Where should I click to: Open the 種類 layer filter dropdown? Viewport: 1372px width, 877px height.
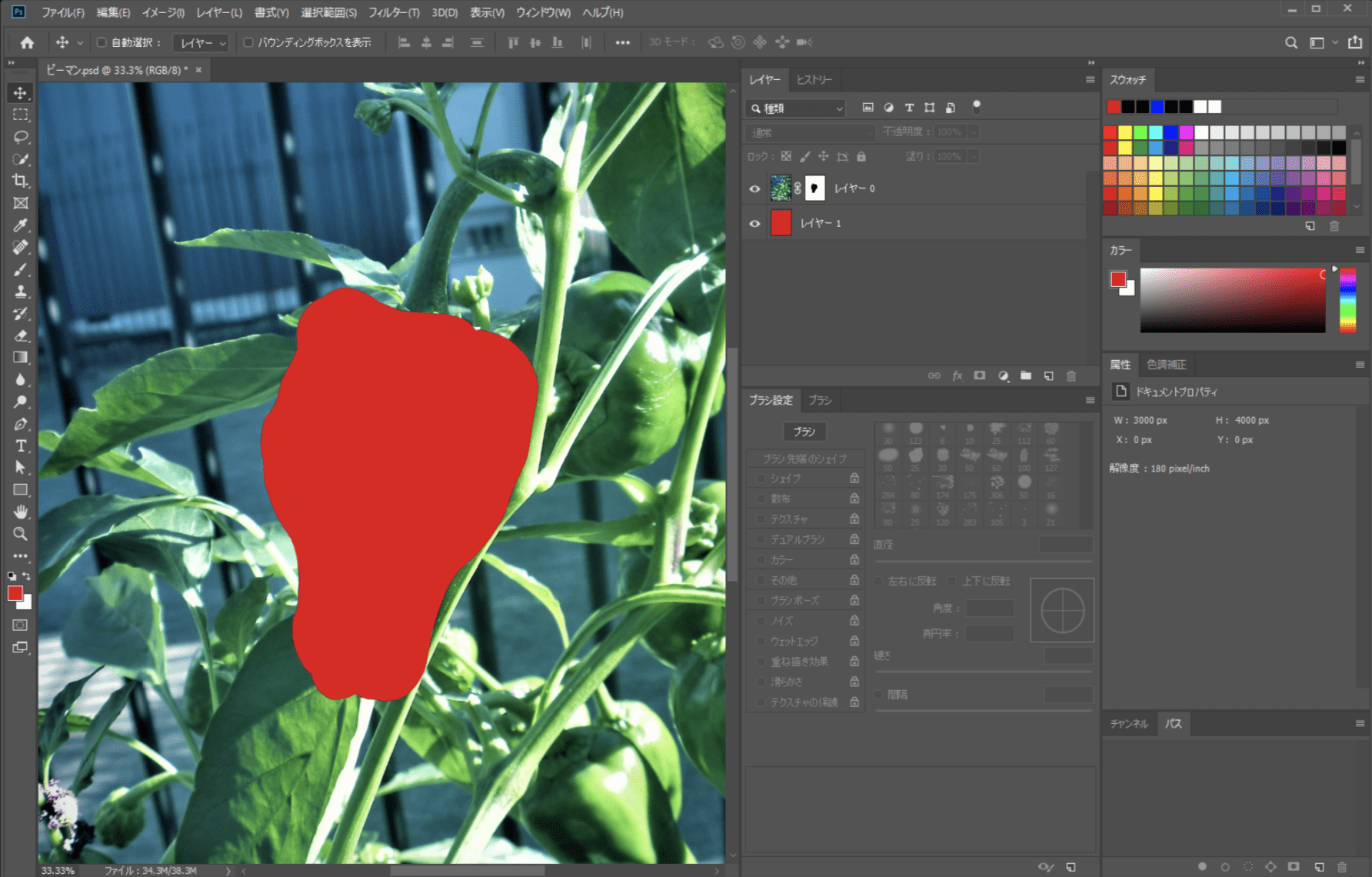point(797,108)
